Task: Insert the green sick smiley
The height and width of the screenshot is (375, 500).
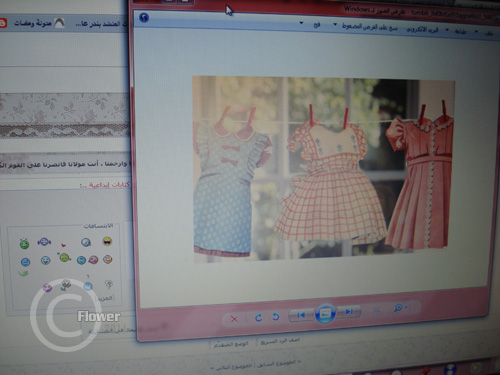Action: (24, 244)
